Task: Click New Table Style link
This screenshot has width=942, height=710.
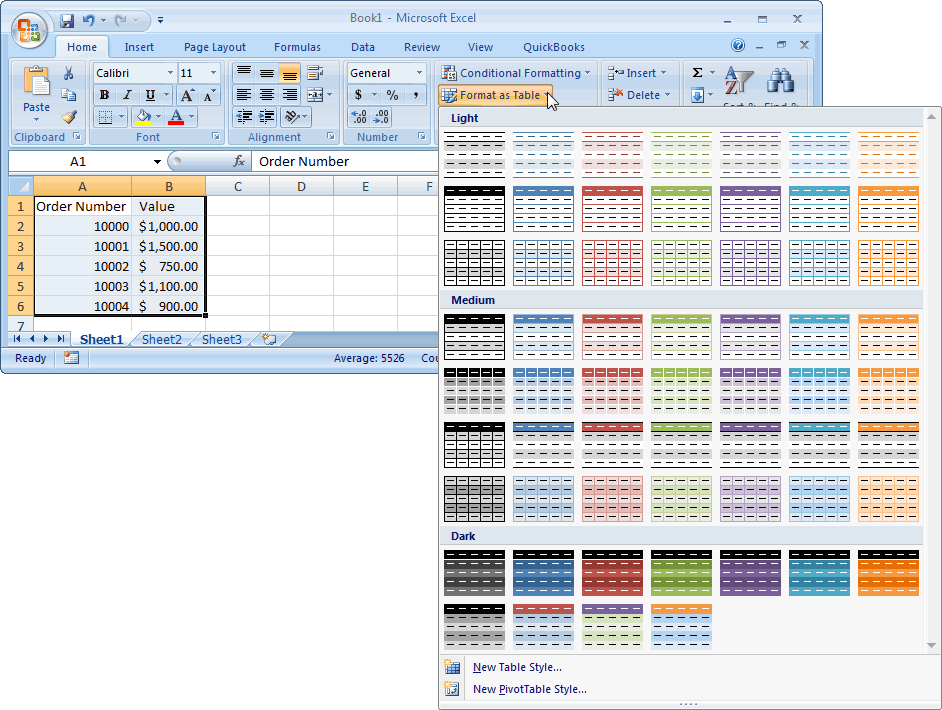Action: tap(517, 667)
